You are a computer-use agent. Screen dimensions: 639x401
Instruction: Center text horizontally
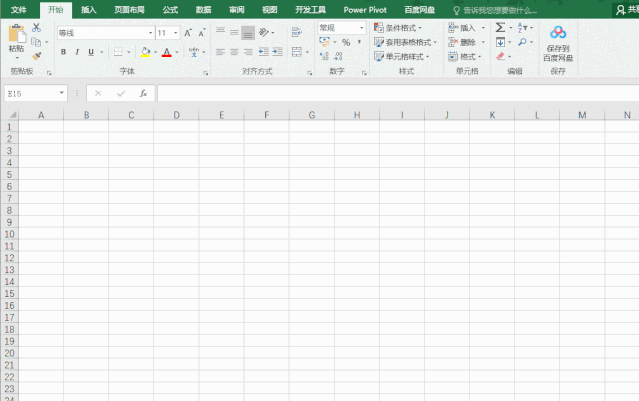[234, 52]
